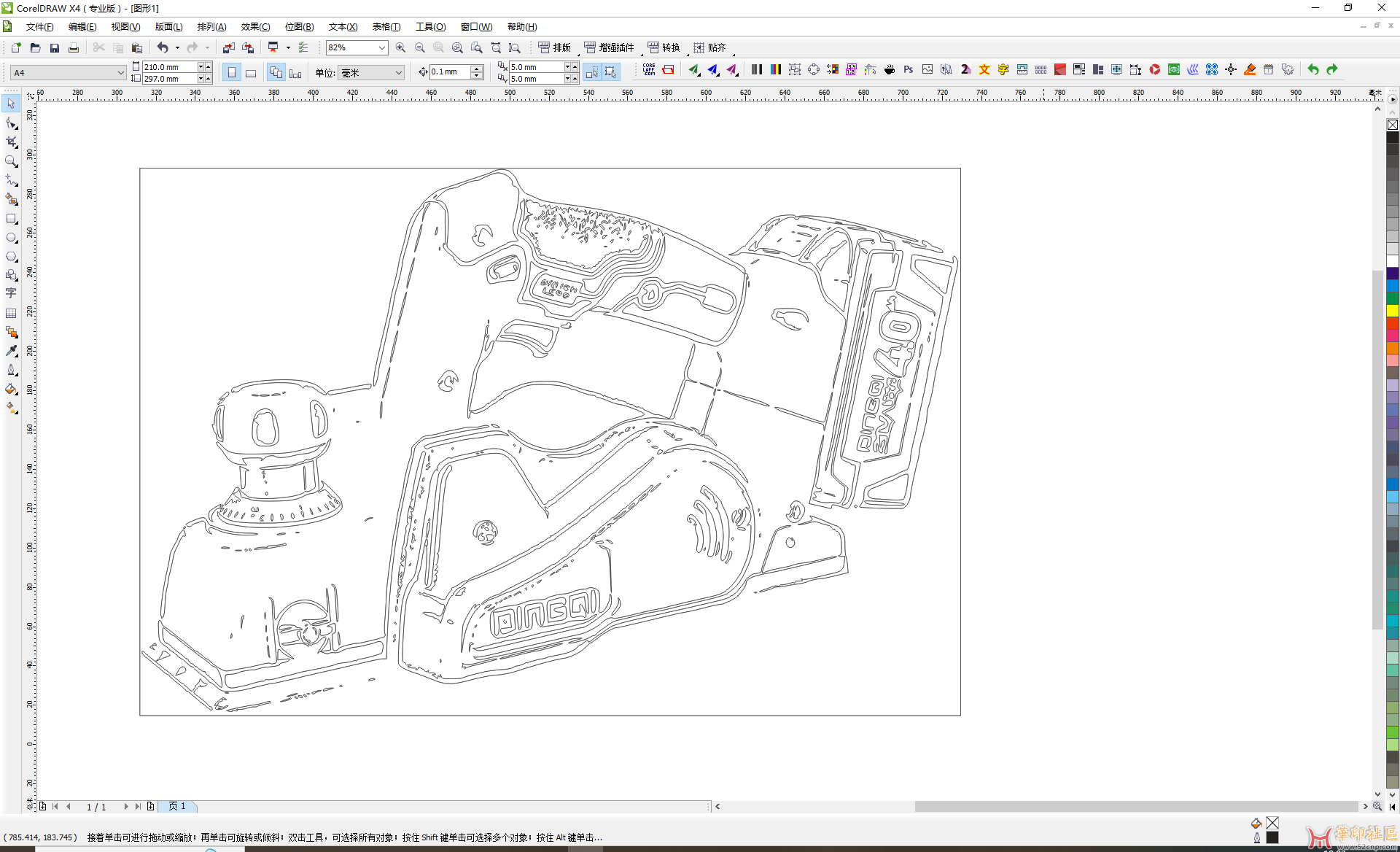Open the page height 297.0 mm dropdown arrow

point(201,78)
